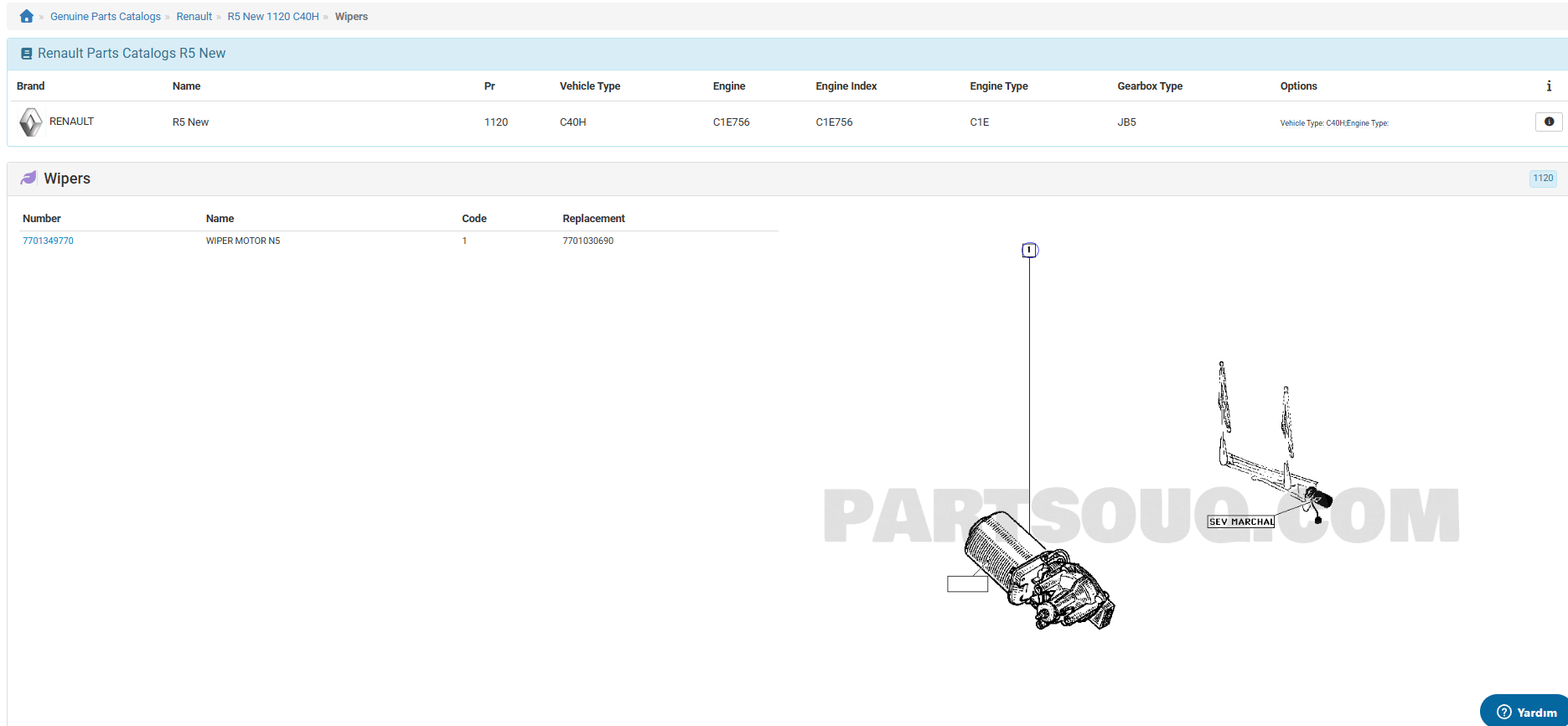Click replacement number 7701030690
Viewport: 1568px width, 726px height.
coord(587,241)
